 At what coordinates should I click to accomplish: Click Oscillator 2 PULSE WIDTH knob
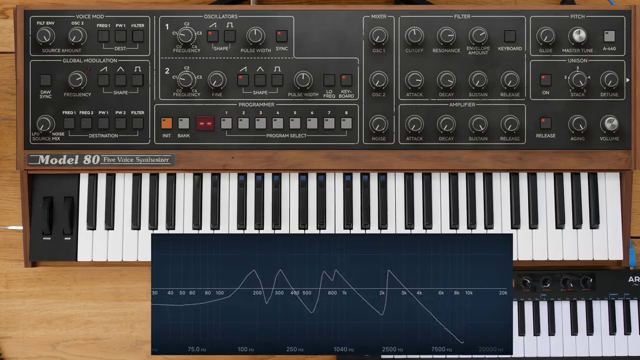coord(303,80)
